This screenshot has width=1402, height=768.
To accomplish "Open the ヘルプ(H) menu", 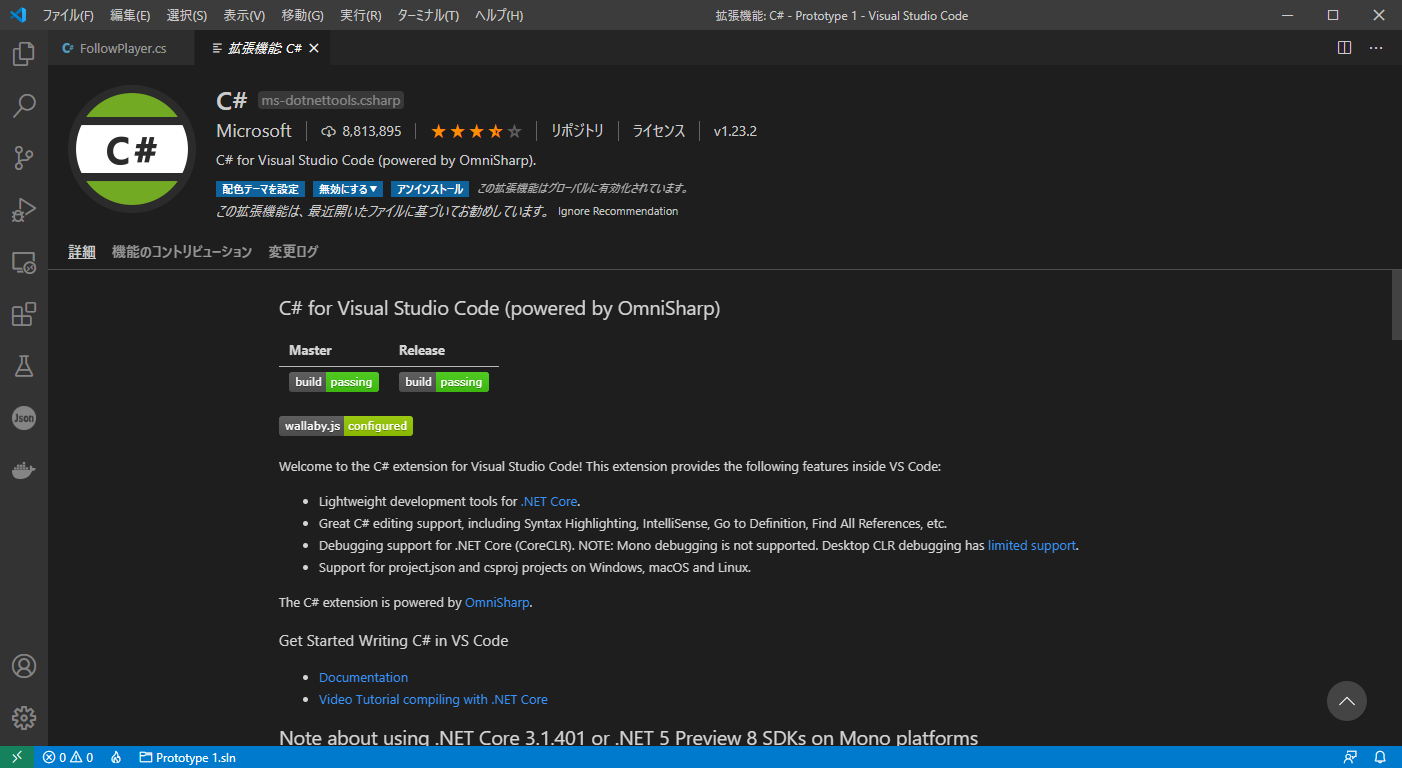I will pyautogui.click(x=498, y=15).
